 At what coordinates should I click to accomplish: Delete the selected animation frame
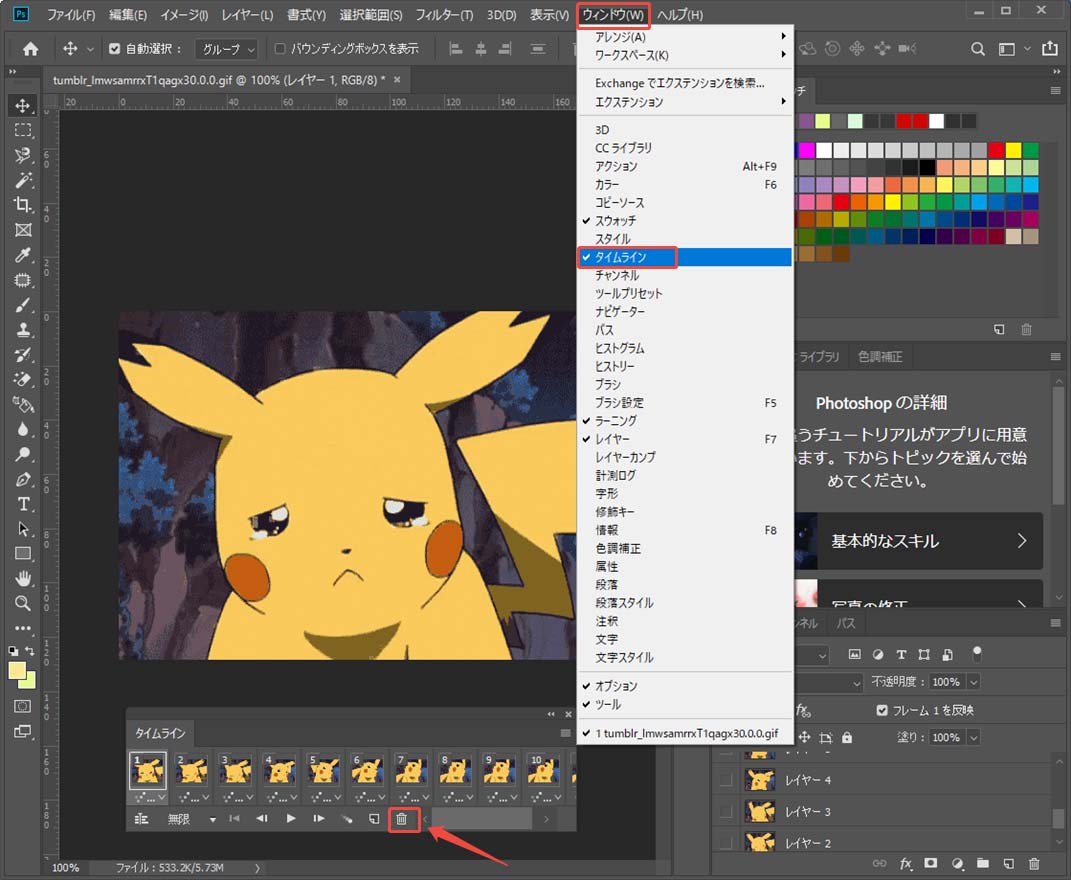click(403, 819)
